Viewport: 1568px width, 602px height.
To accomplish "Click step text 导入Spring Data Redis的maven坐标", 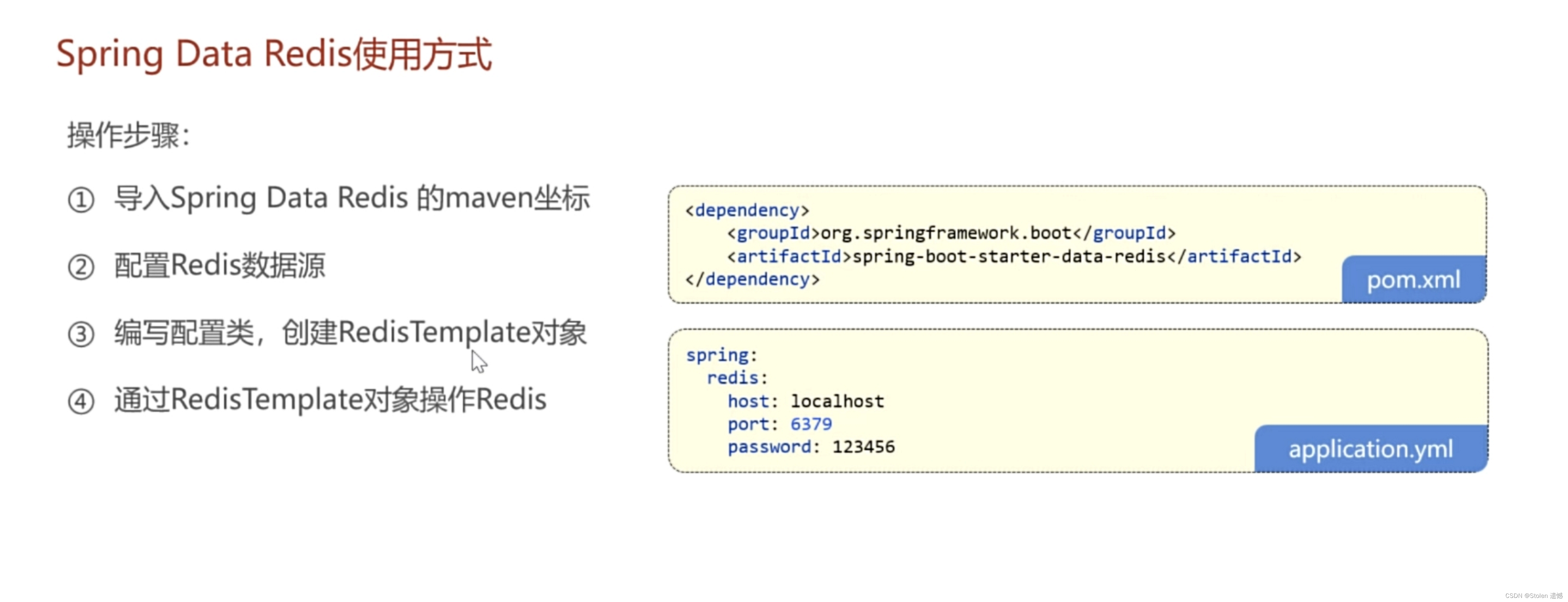I will (x=352, y=198).
